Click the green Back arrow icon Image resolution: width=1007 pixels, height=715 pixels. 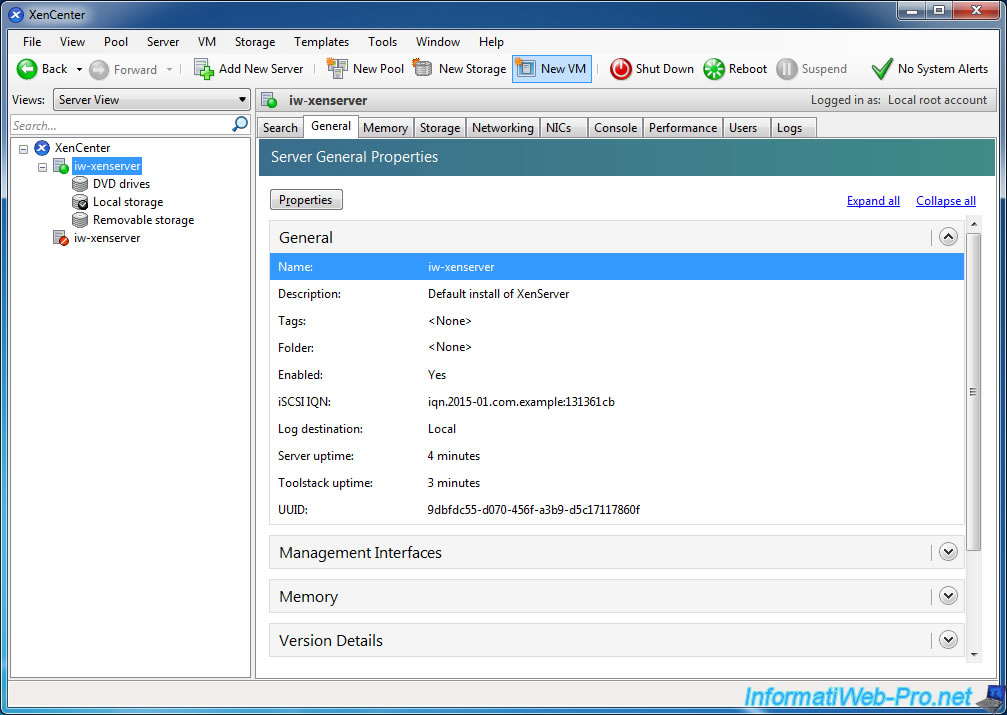tap(27, 69)
